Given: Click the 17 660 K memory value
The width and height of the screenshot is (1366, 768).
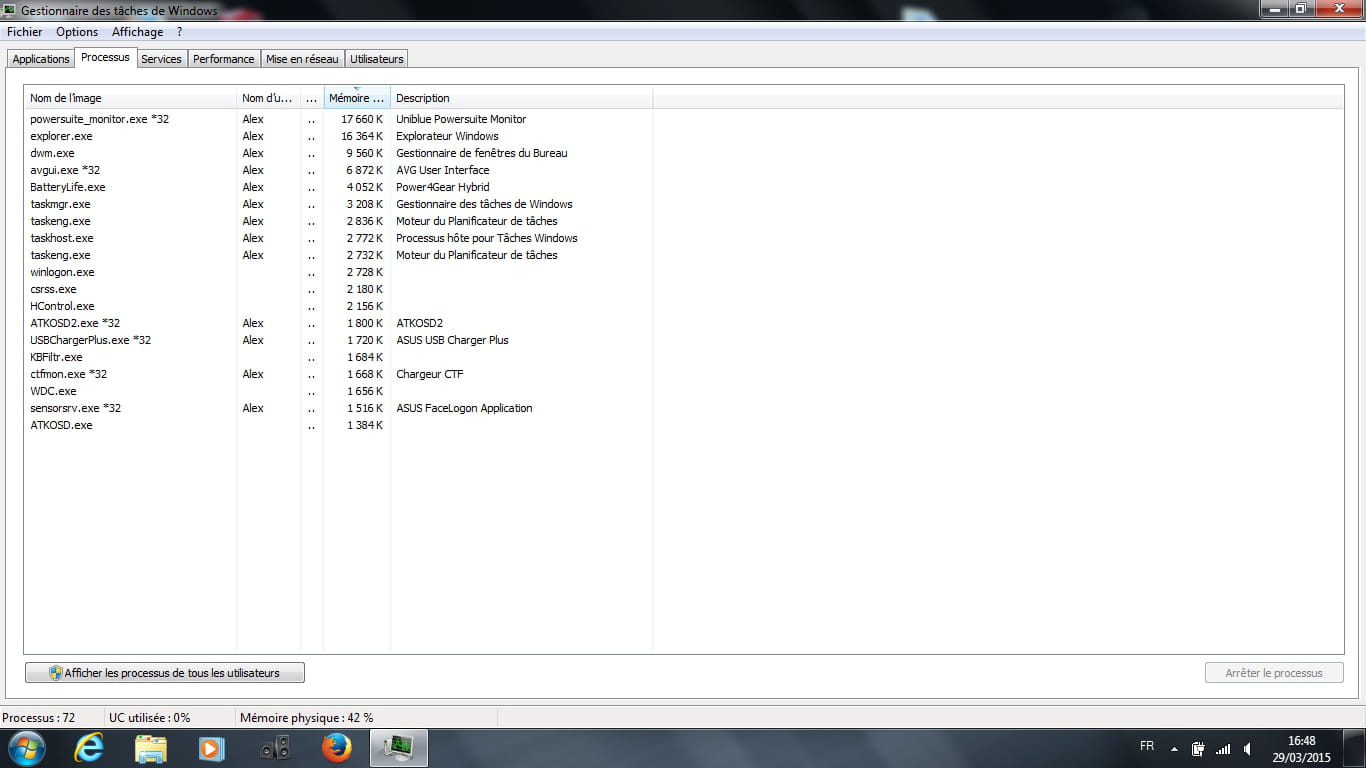Looking at the screenshot, I should tap(362, 119).
